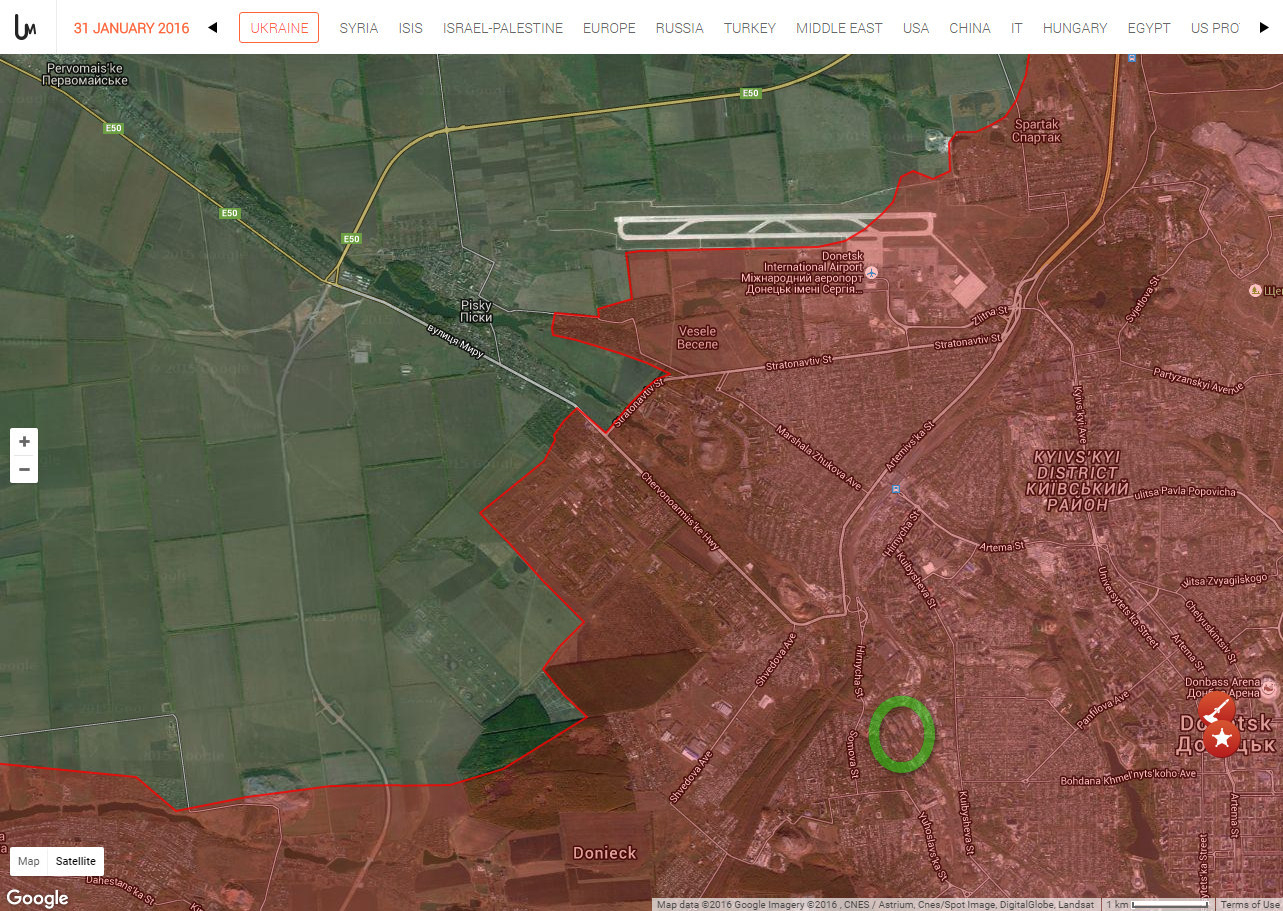Open the Middle East region

pos(839,28)
